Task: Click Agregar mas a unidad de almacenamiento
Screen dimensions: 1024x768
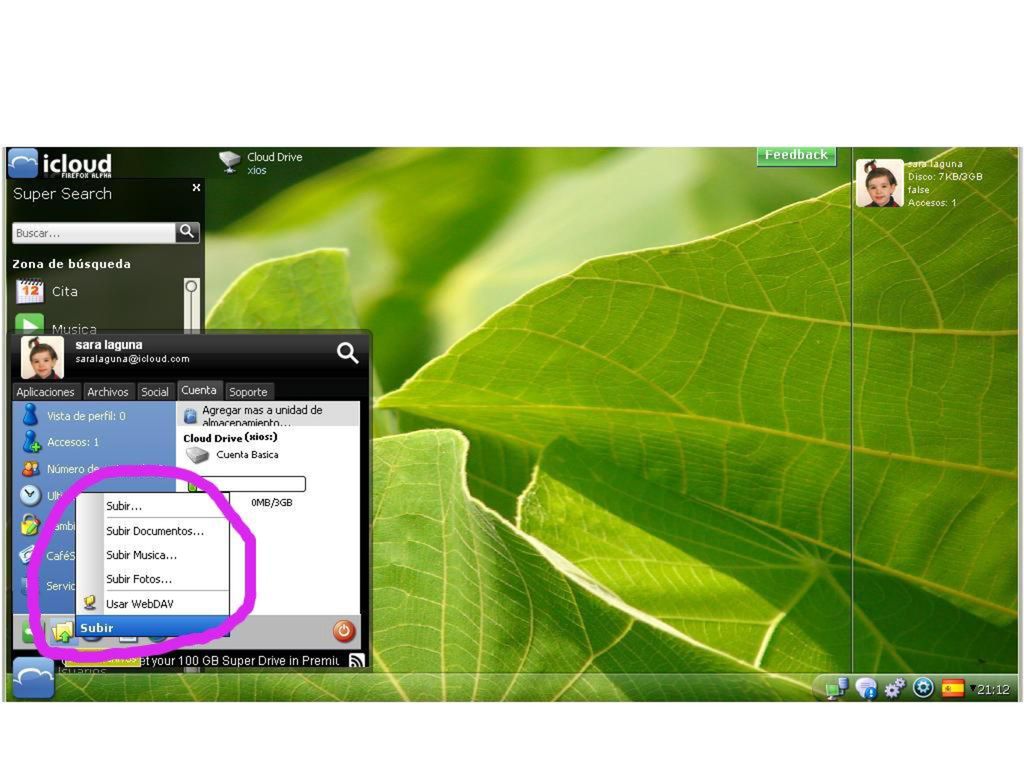Action: (x=268, y=415)
